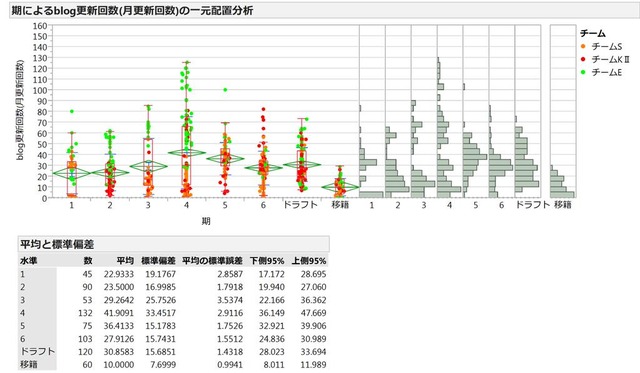Click the green outlier point at 80 in 期 1

(x=72, y=111)
